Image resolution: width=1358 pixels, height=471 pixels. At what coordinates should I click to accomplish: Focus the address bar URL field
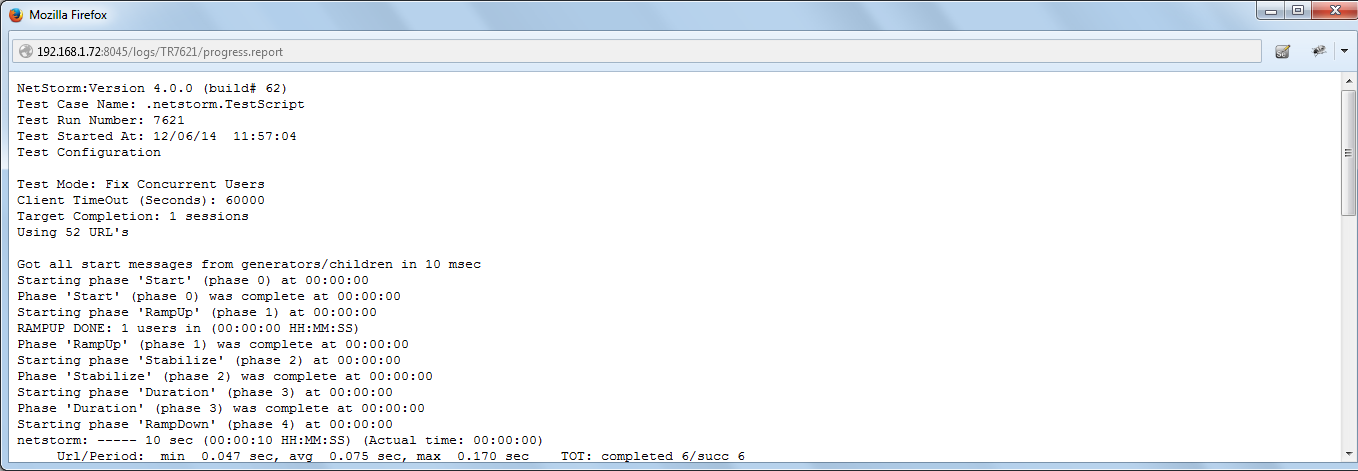[x=637, y=51]
